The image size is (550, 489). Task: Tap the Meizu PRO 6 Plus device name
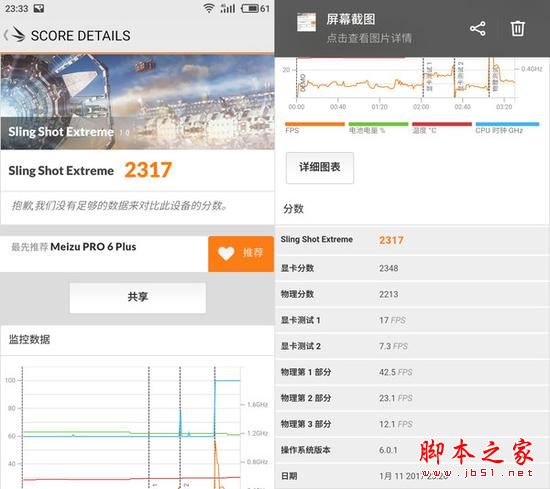click(93, 247)
